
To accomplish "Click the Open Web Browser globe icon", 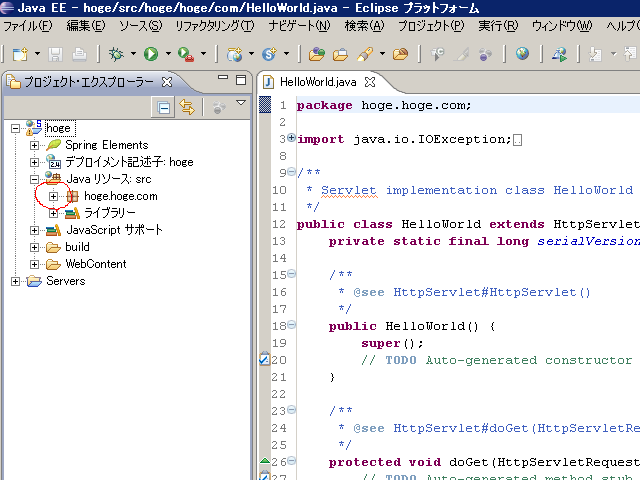I will point(521,53).
